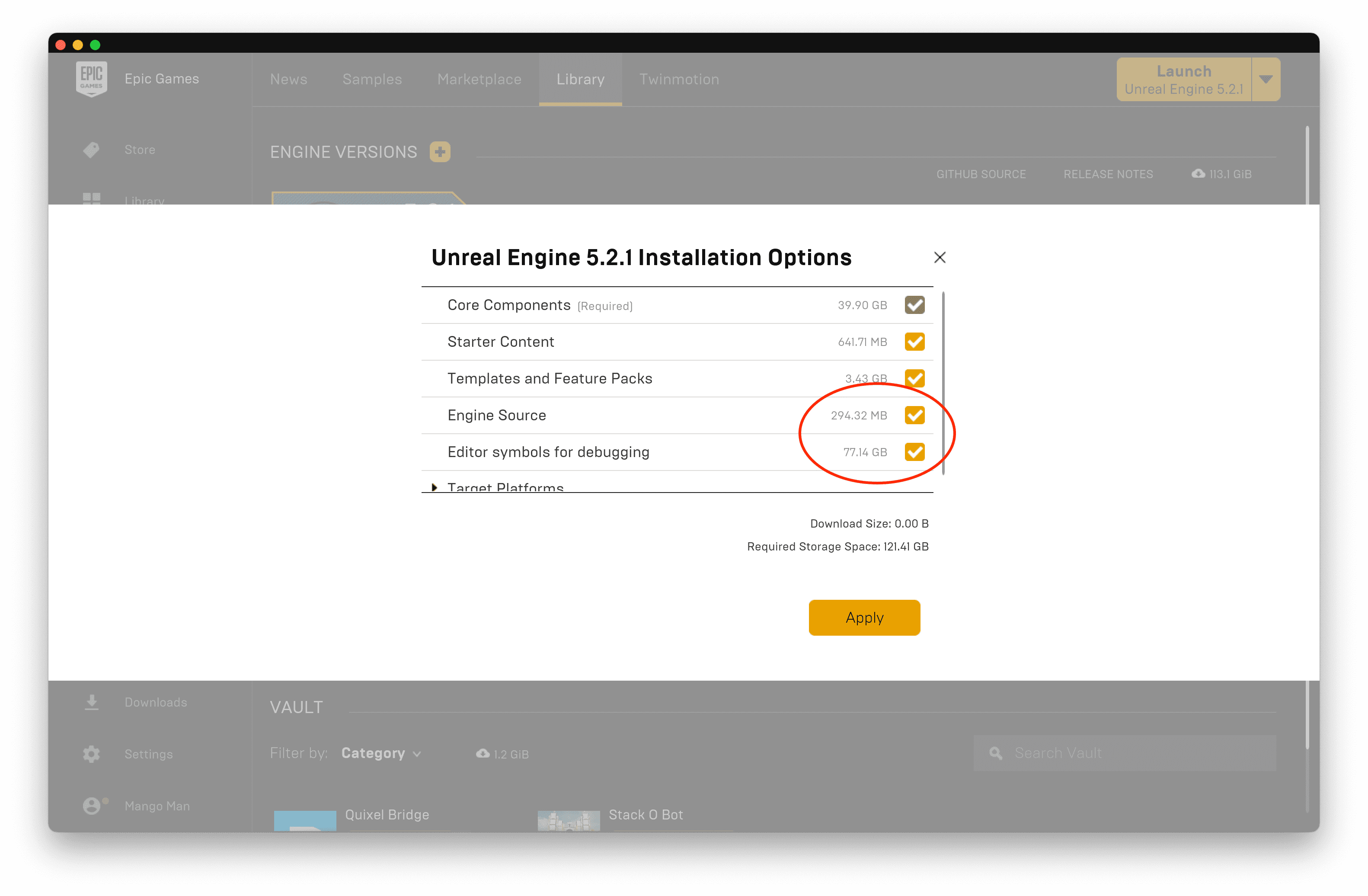Viewport: 1368px width, 896px height.
Task: Expand the Target Platforms section
Action: [x=435, y=487]
